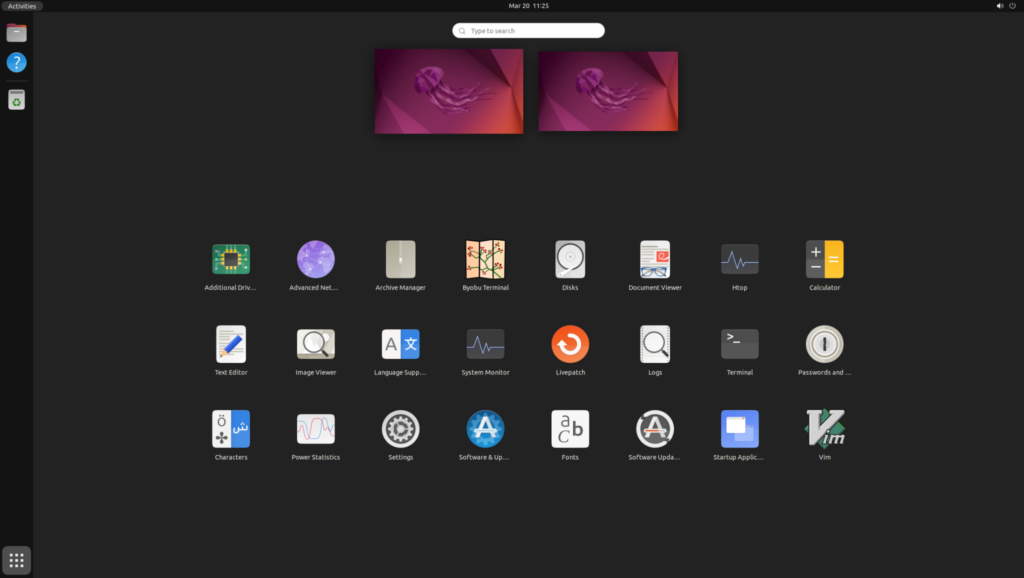The width and height of the screenshot is (1024, 578).
Task: Start the Vim editor
Action: tap(825, 430)
